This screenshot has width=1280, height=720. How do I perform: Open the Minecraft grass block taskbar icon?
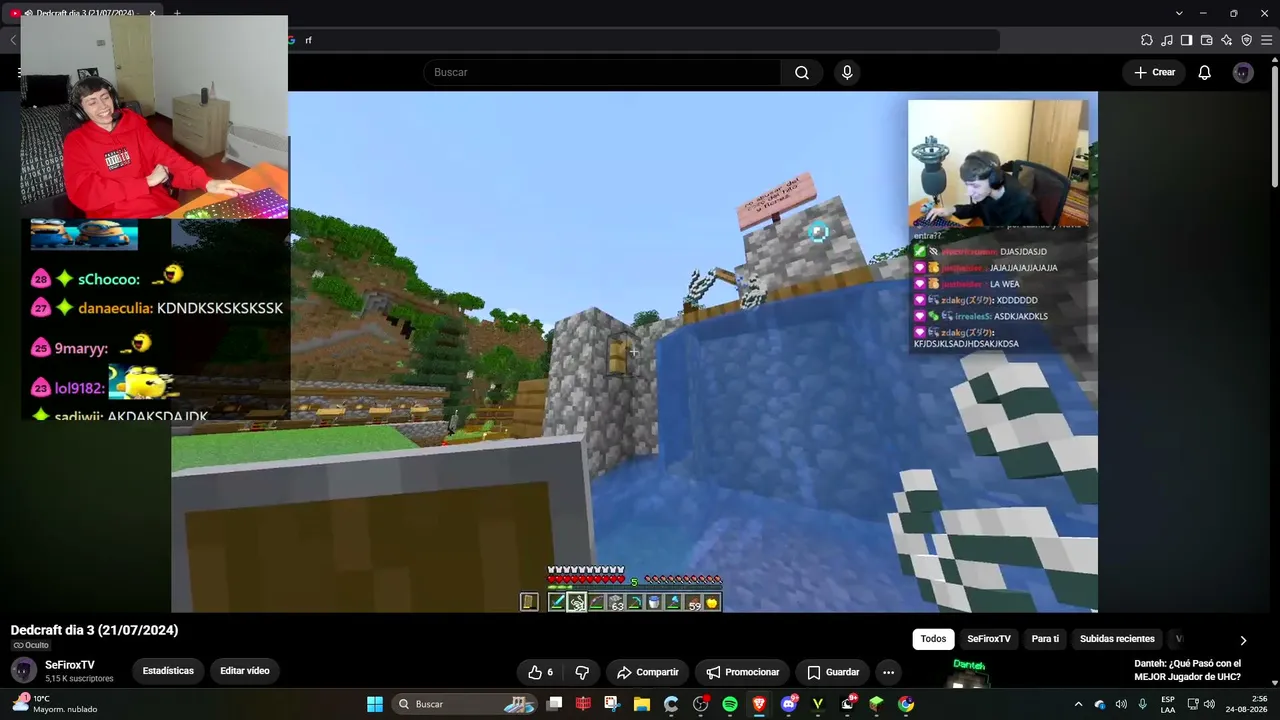(876, 704)
